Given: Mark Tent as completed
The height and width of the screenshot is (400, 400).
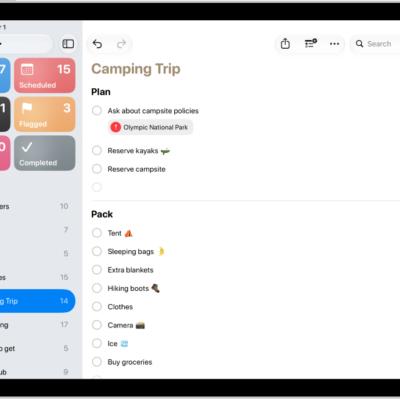Looking at the screenshot, I should point(97,233).
